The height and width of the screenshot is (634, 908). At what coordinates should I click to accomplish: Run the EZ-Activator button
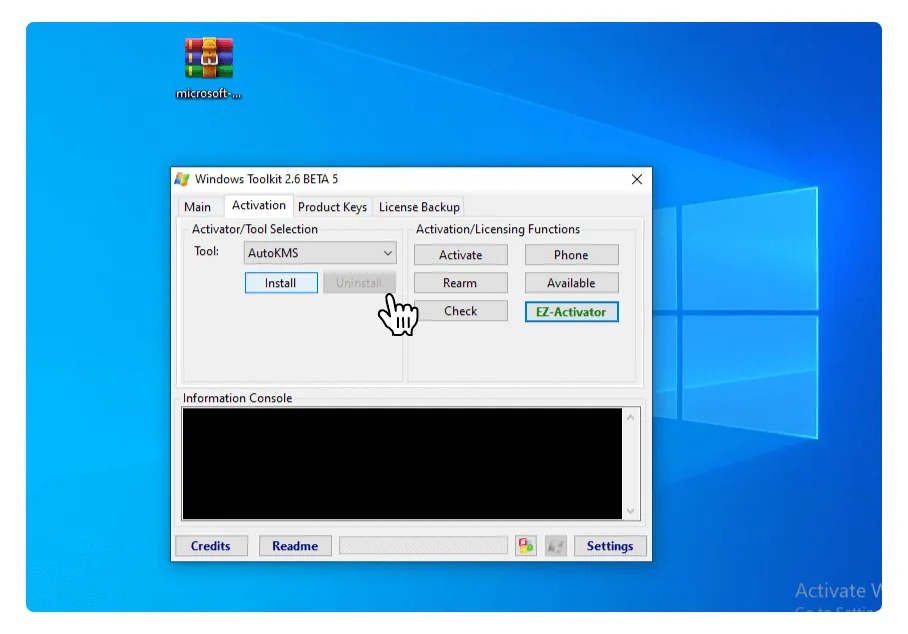click(572, 311)
